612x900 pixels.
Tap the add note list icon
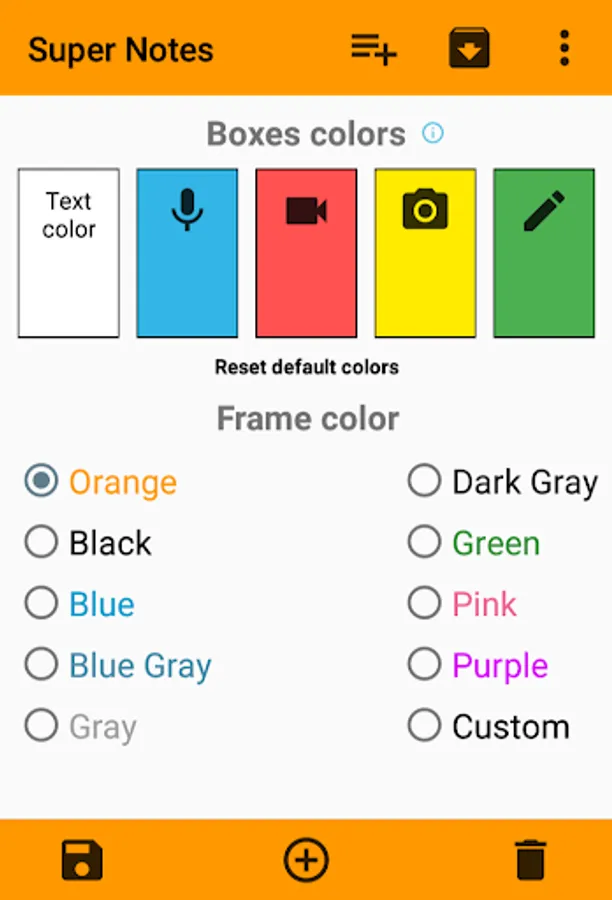tap(373, 48)
